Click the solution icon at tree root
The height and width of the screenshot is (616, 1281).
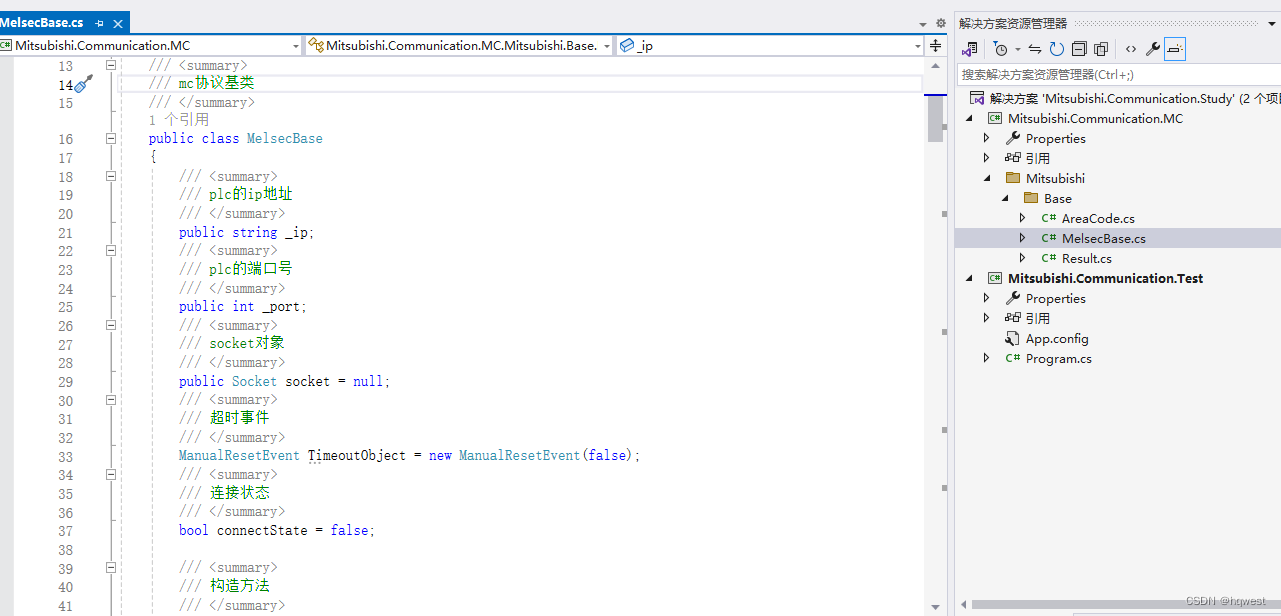pyautogui.click(x=977, y=99)
